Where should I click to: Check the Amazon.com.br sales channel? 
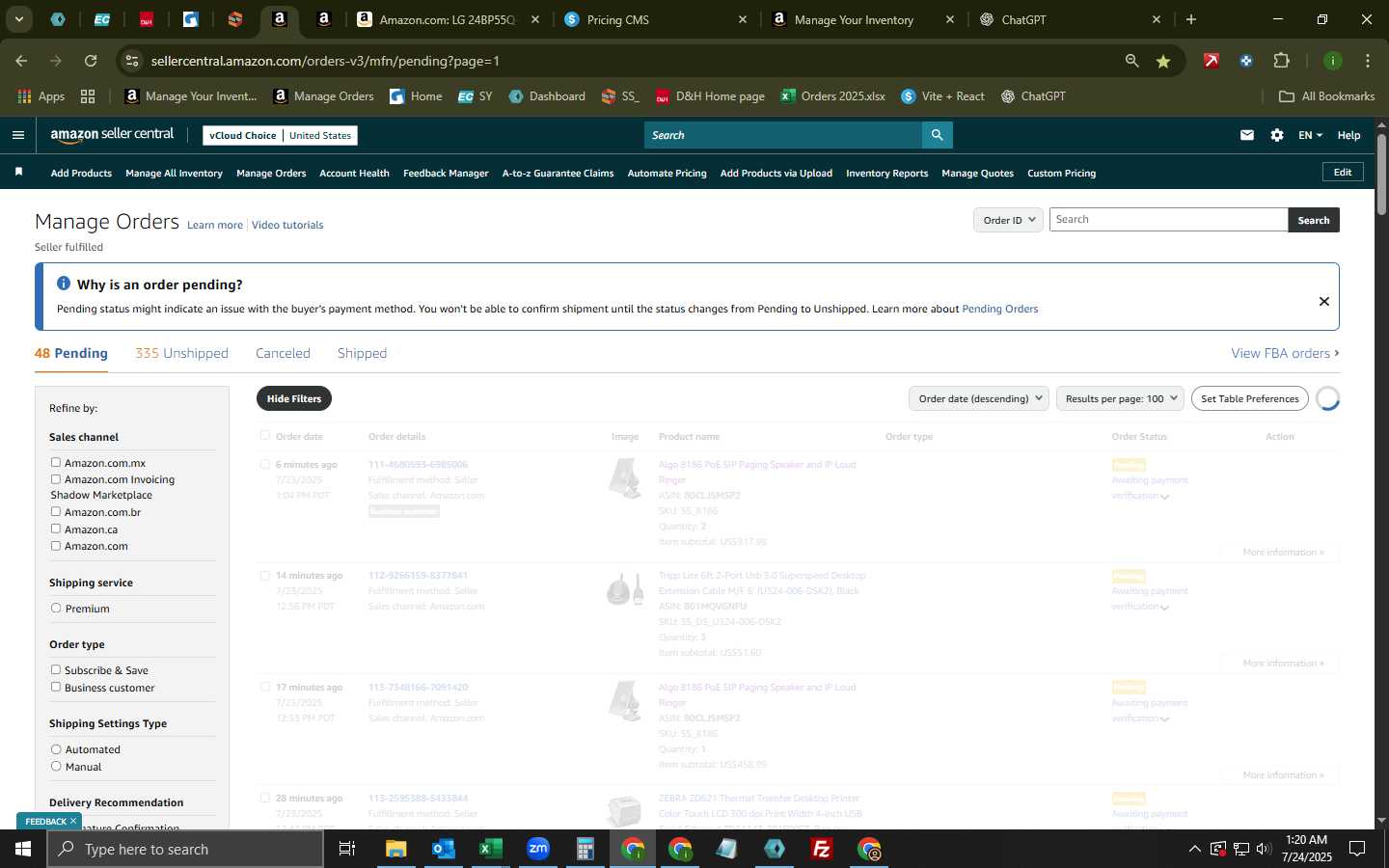pos(56,511)
